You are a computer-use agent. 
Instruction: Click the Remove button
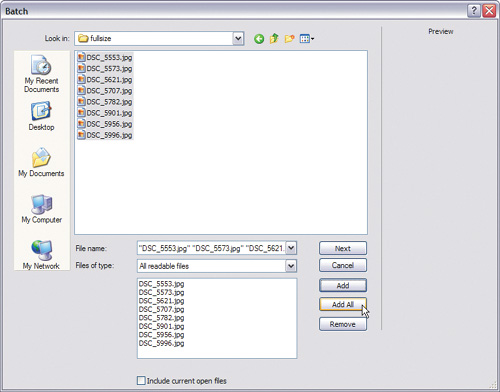[x=343, y=324]
